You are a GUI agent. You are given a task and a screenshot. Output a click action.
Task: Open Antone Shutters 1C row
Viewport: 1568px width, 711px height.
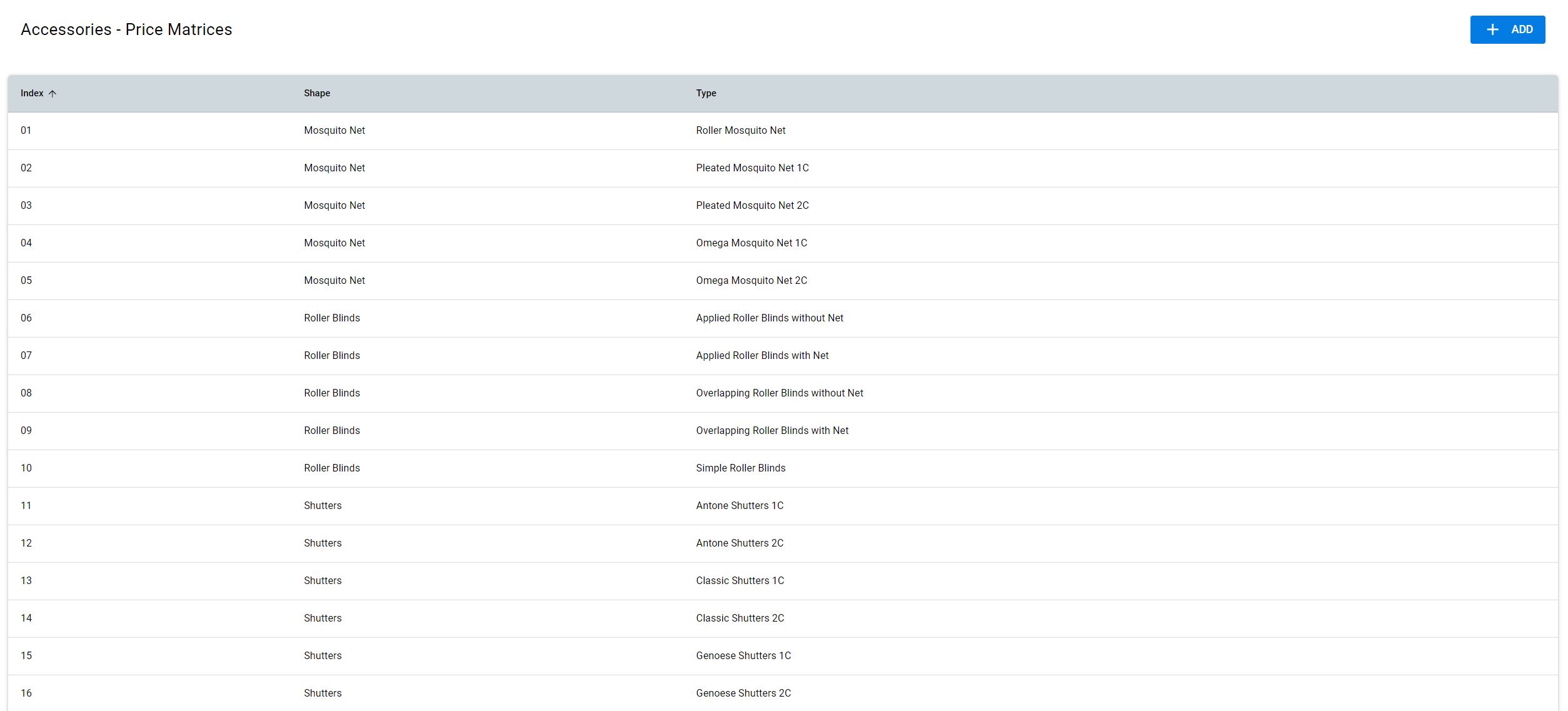739,506
